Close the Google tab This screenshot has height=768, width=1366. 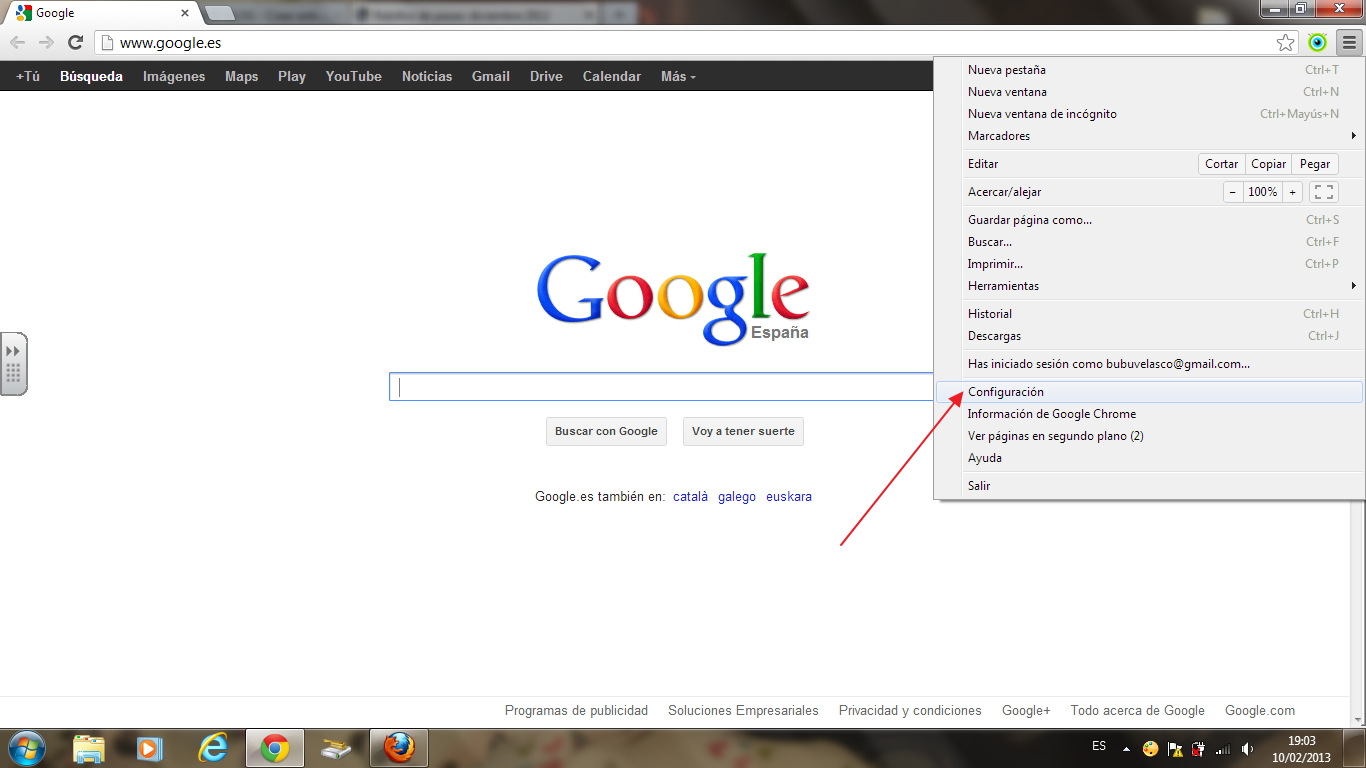pyautogui.click(x=185, y=14)
